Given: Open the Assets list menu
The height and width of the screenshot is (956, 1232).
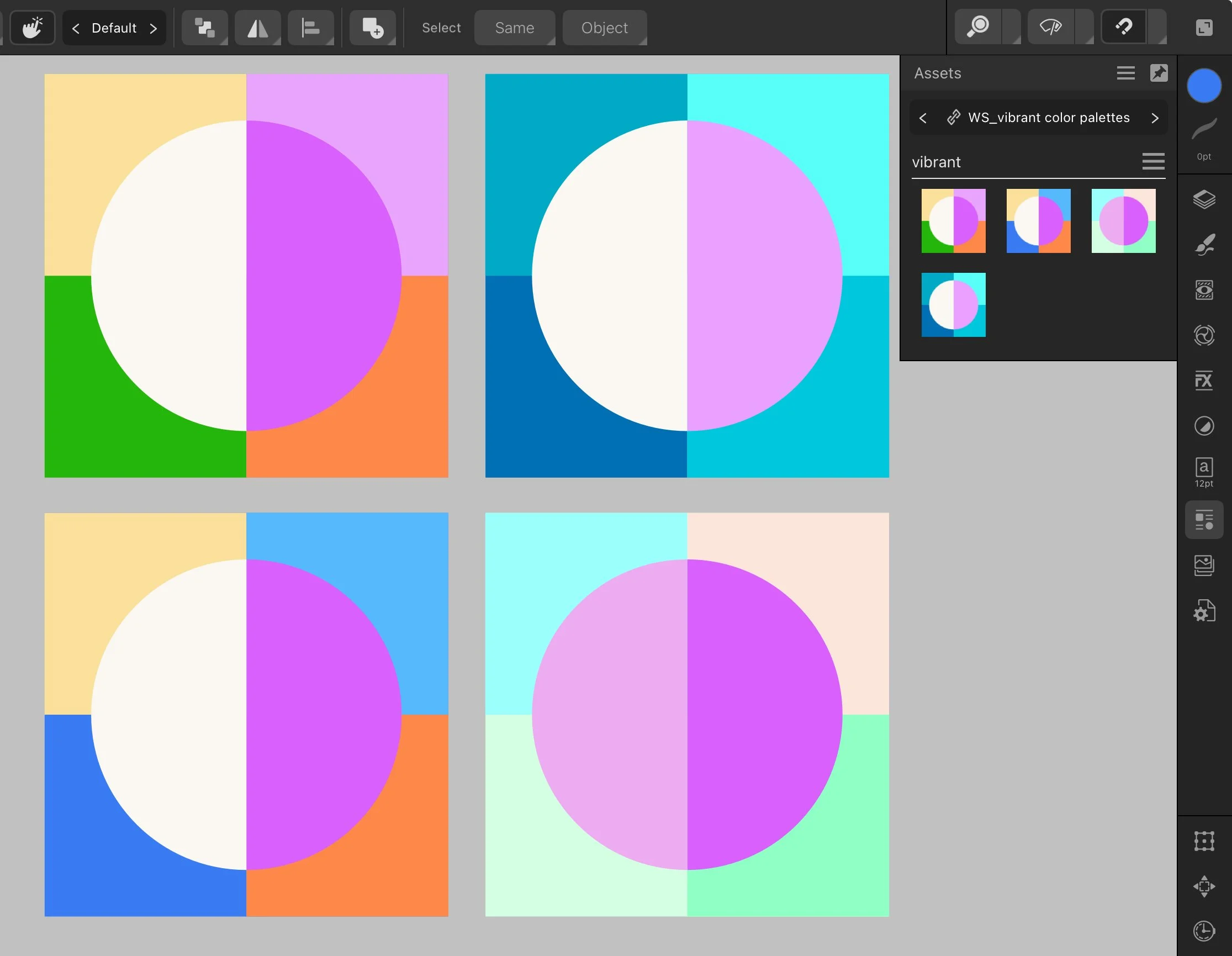Looking at the screenshot, I should tap(1125, 72).
